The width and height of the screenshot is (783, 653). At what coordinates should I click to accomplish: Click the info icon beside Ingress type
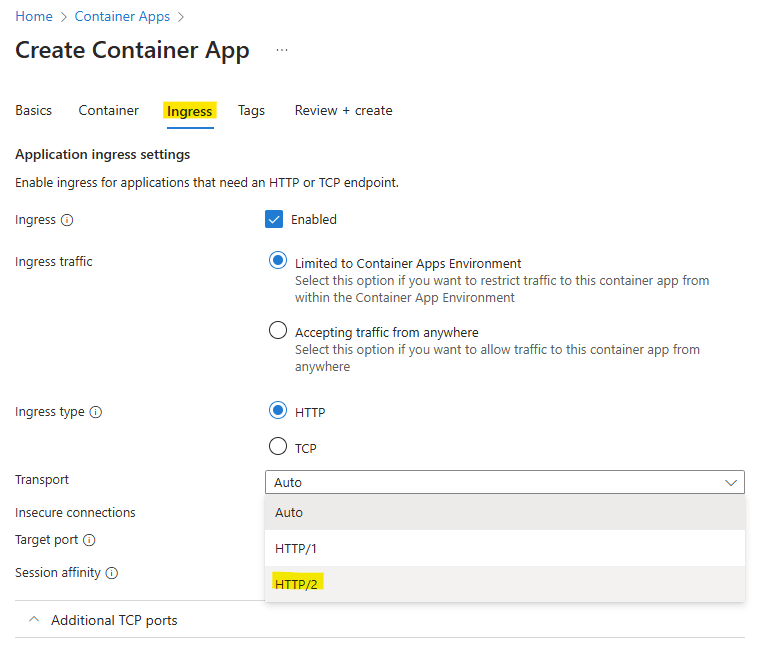point(96,412)
